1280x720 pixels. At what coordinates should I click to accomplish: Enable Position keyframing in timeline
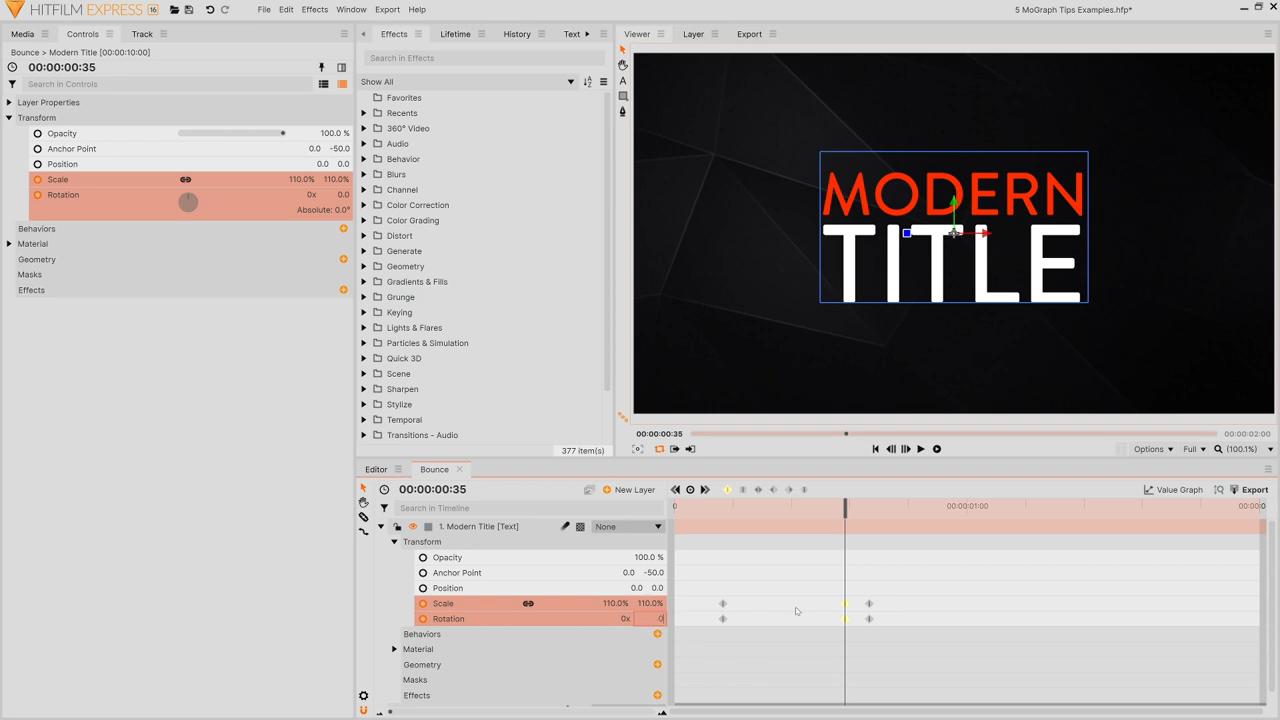click(423, 588)
